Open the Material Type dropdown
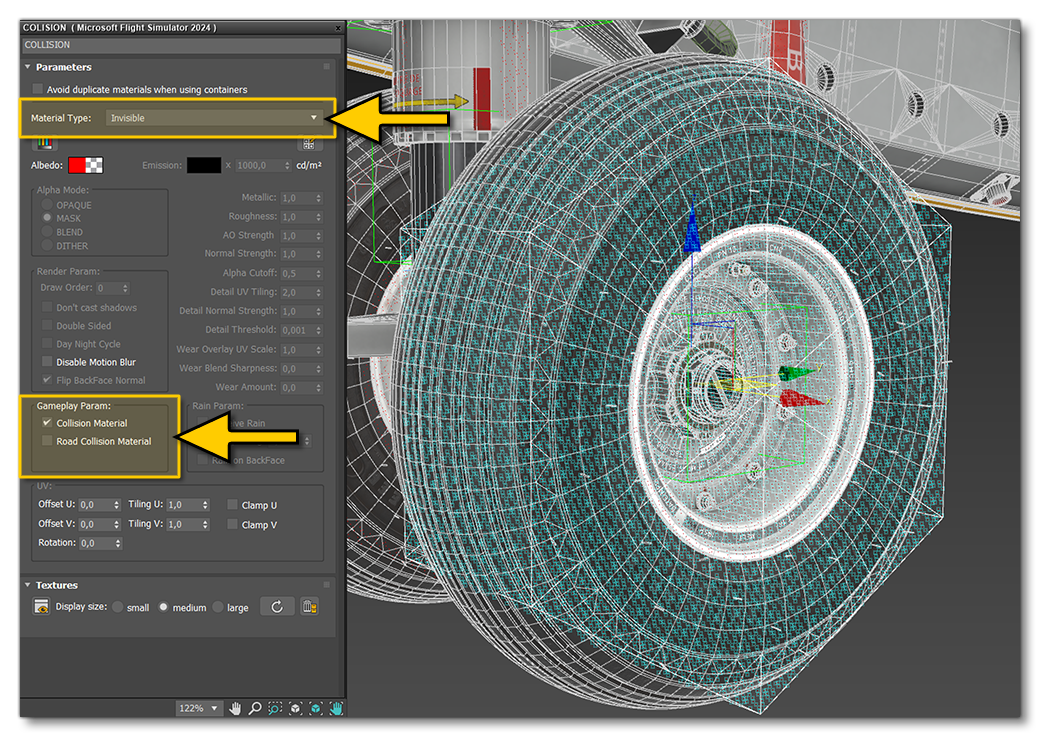The width and height of the screenshot is (1040, 737). (x=213, y=118)
